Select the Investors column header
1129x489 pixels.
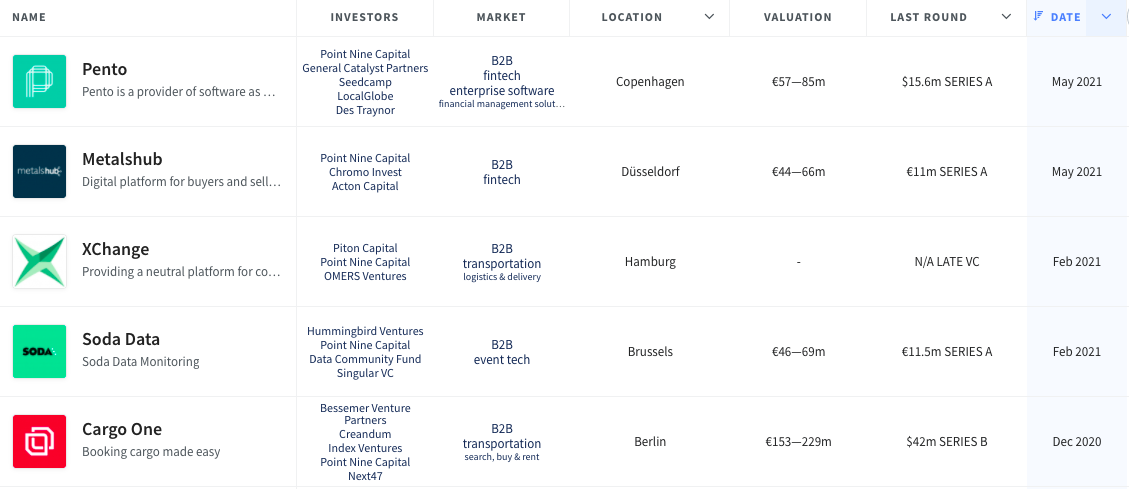[364, 17]
